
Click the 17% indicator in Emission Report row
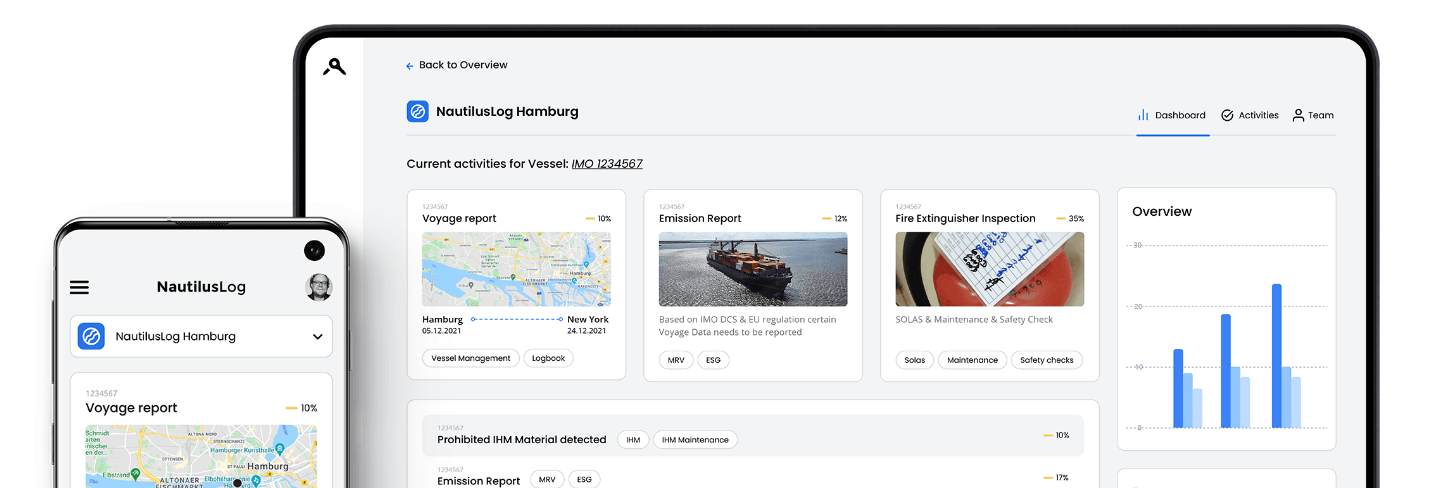pos(1057,478)
